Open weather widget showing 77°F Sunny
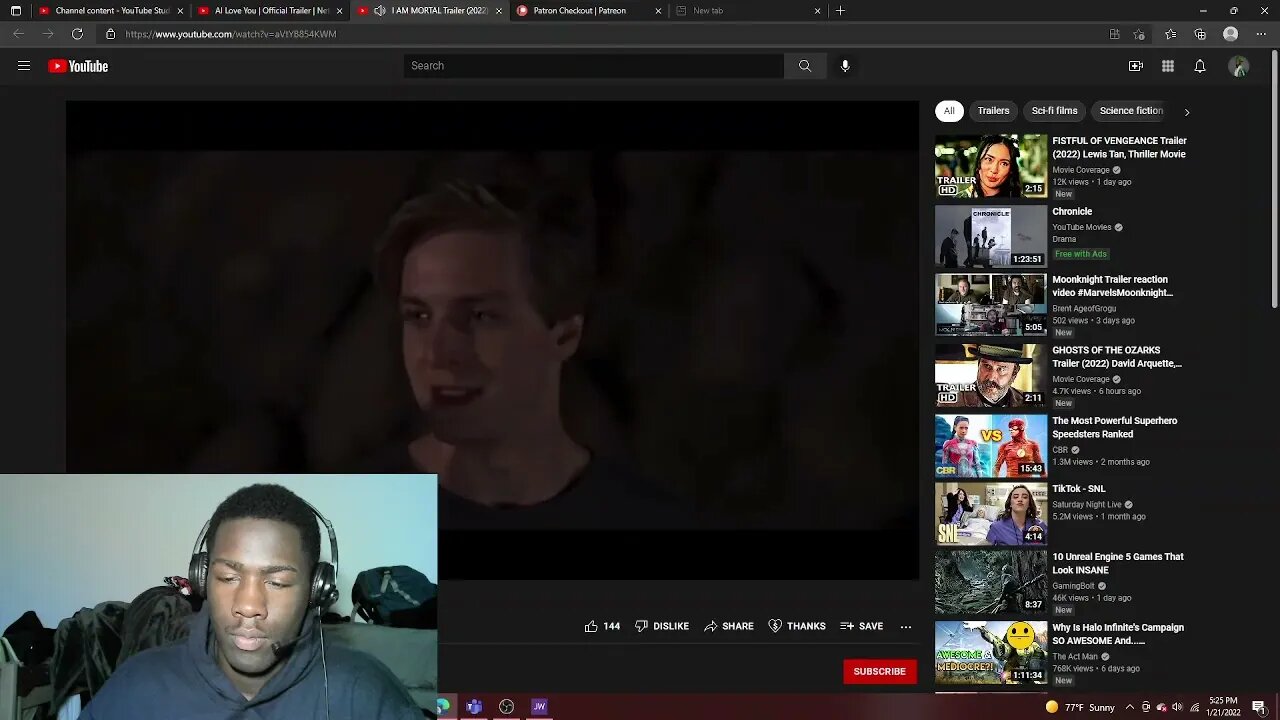The image size is (1280, 720). tap(1080, 707)
